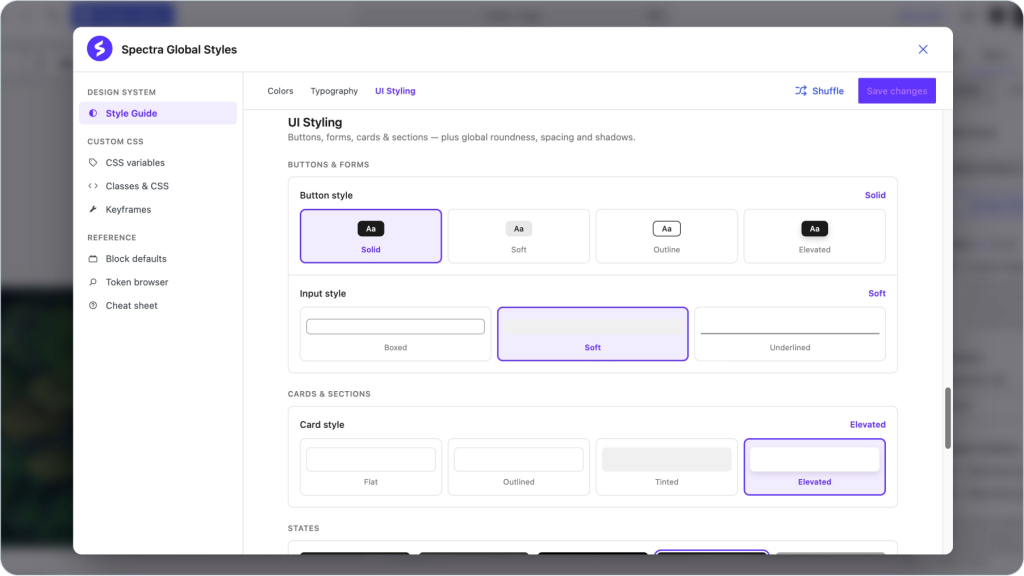Close the Global Styles dialog

point(923,50)
